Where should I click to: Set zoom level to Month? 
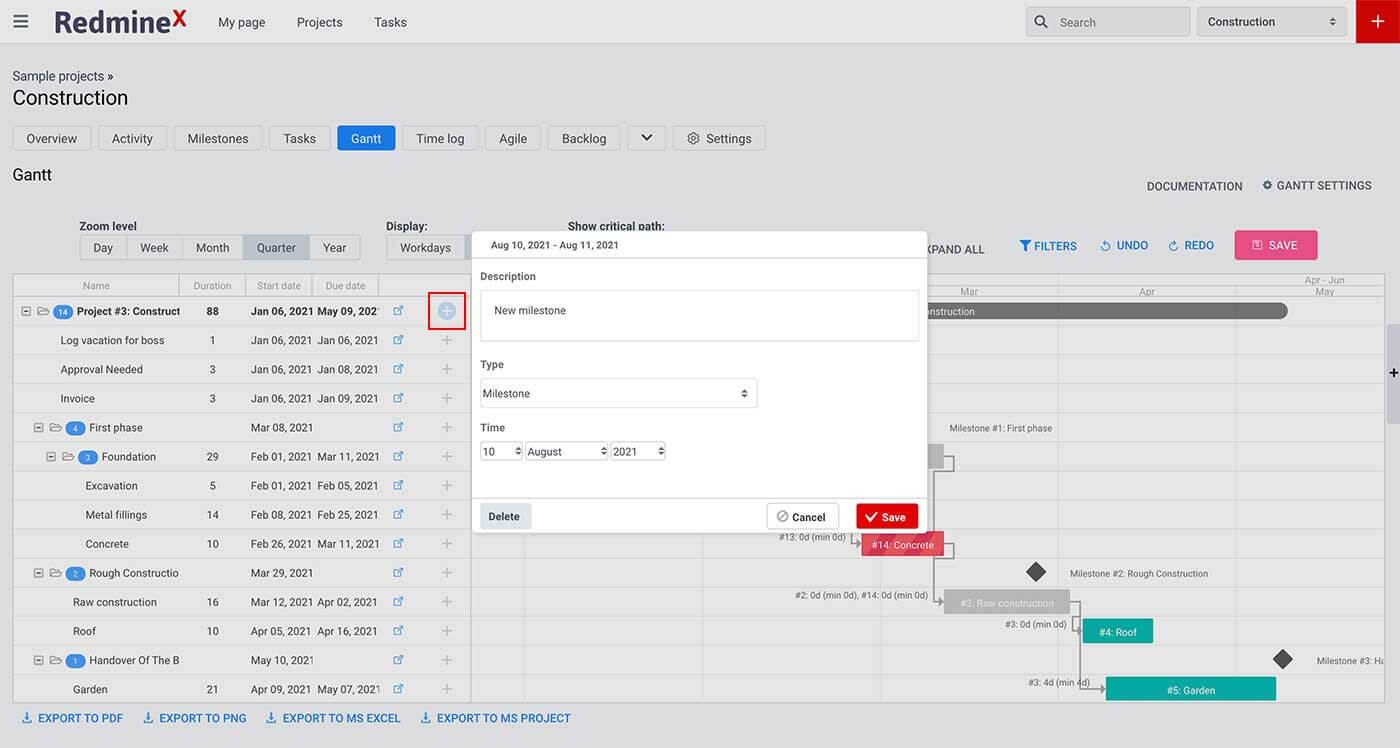tap(212, 248)
